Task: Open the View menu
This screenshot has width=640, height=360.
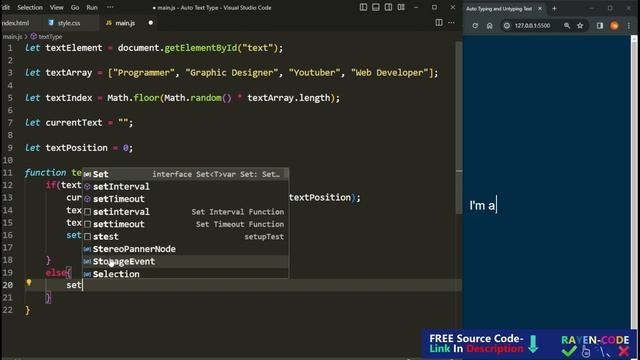Action: (56, 7)
